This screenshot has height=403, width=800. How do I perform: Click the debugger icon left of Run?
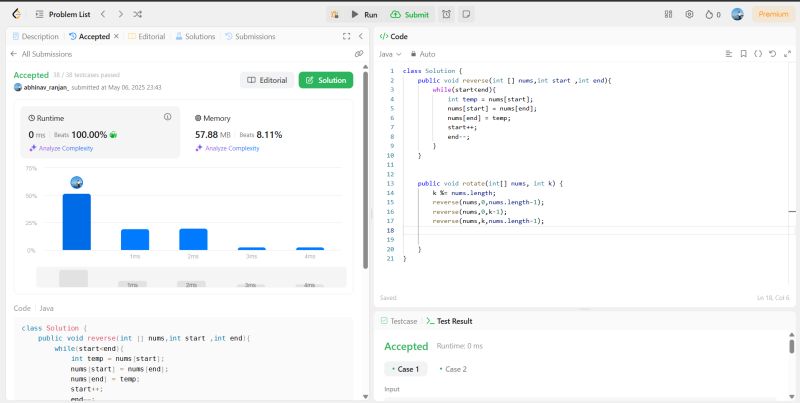point(335,15)
